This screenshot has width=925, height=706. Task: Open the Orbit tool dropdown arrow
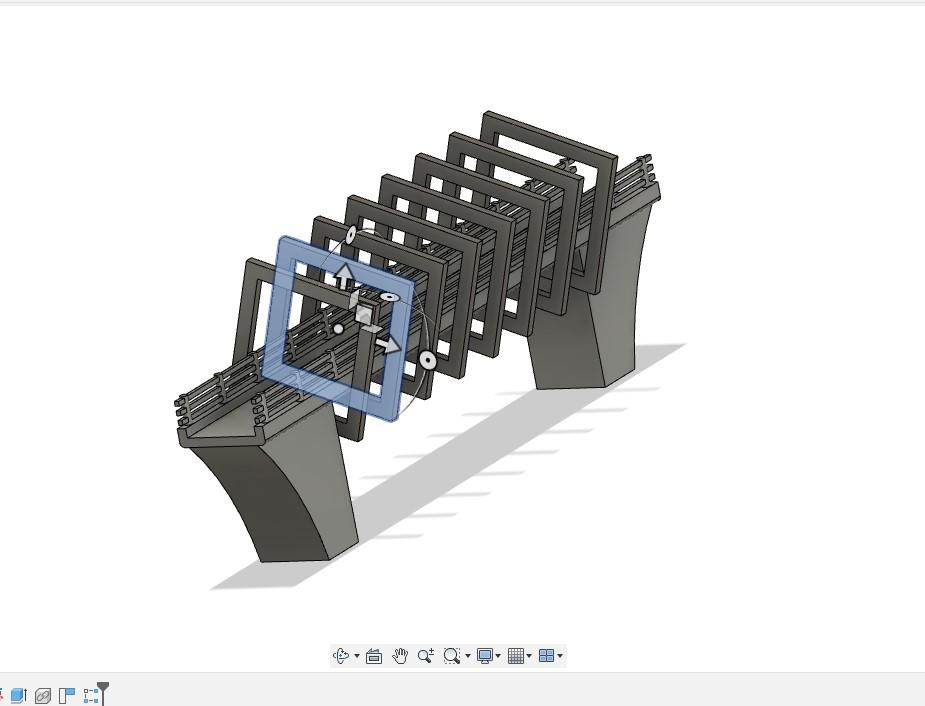pos(356,655)
